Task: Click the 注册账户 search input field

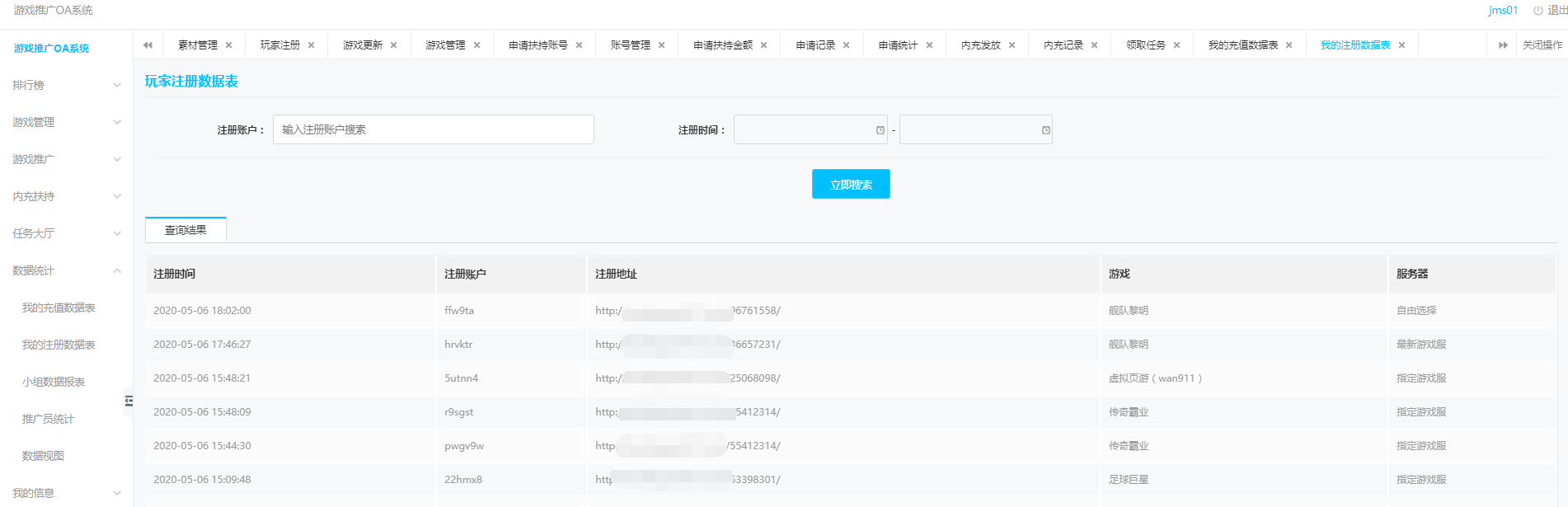Action: click(433, 129)
